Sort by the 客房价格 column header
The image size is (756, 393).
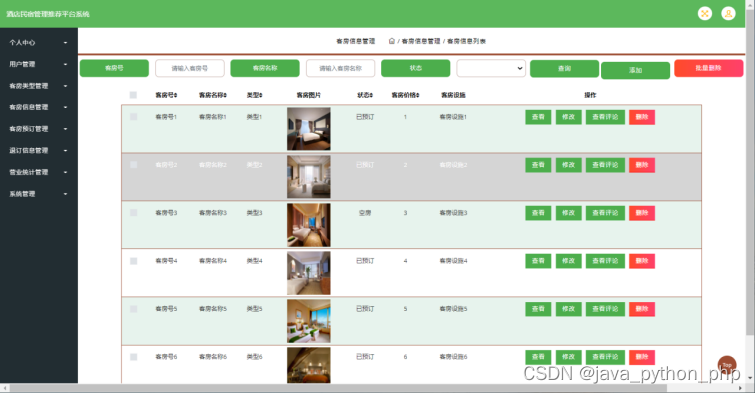click(x=405, y=95)
